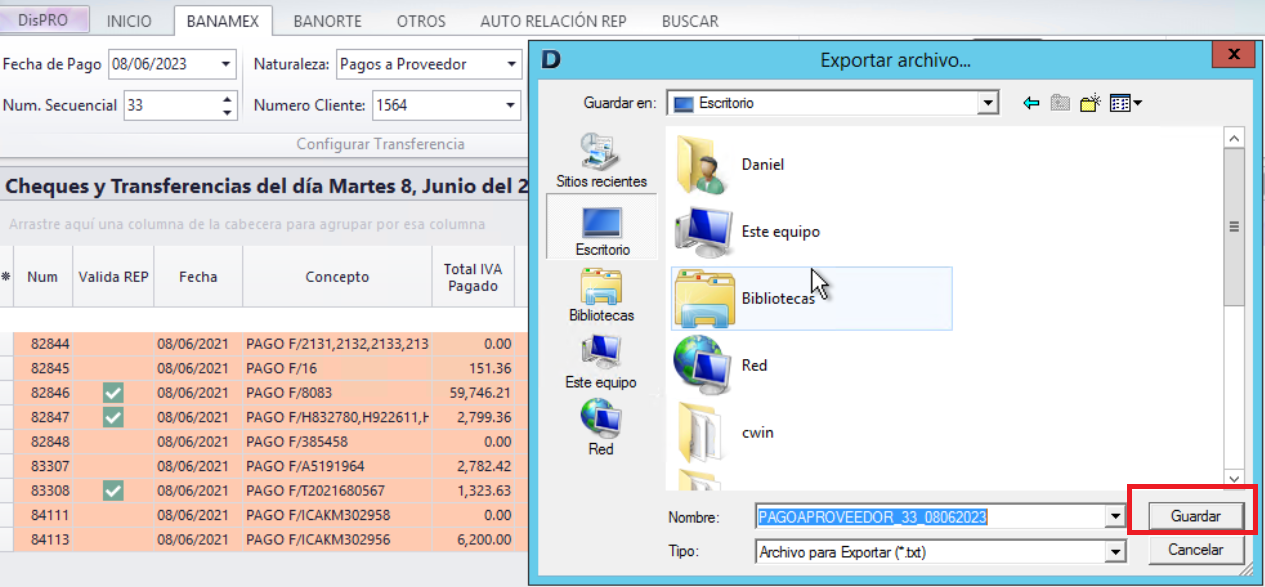
Task: Expand the Tipo file type dropdown
Action: click(x=1115, y=551)
